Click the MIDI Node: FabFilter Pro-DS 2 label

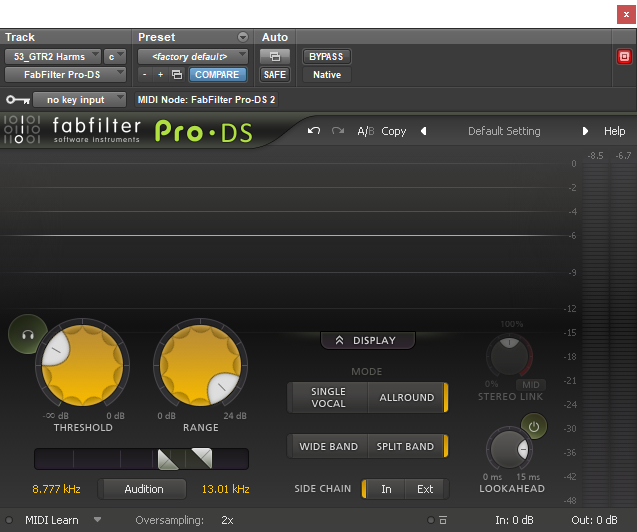(206, 99)
